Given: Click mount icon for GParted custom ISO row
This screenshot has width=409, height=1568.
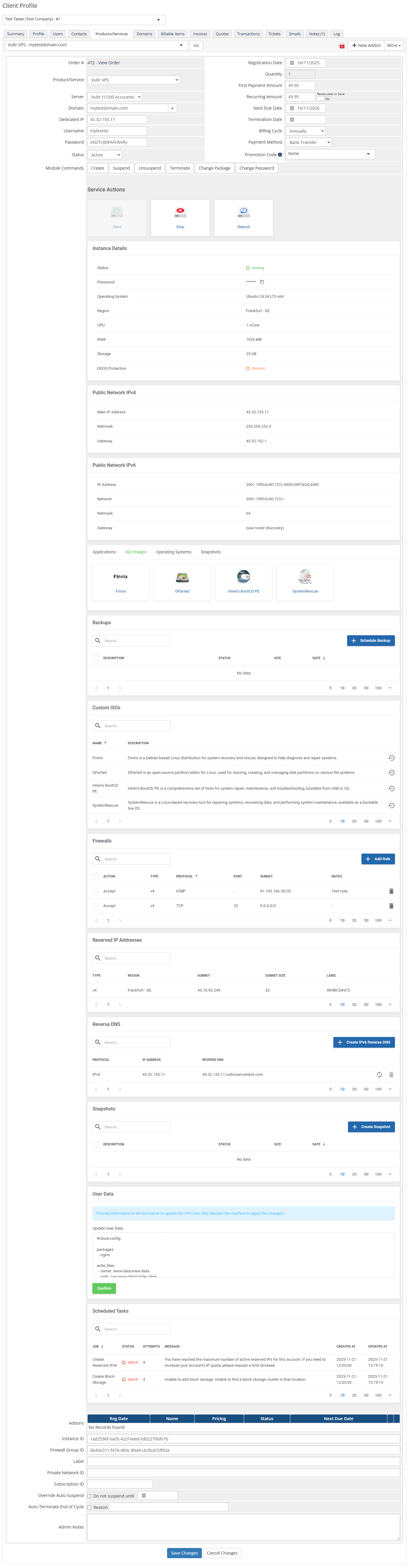Looking at the screenshot, I should (391, 772).
